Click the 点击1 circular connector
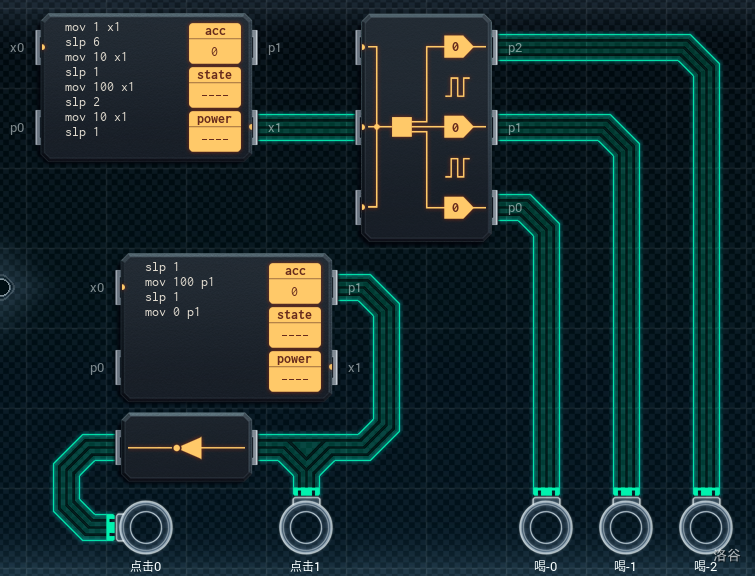The image size is (755, 576). (x=306, y=527)
